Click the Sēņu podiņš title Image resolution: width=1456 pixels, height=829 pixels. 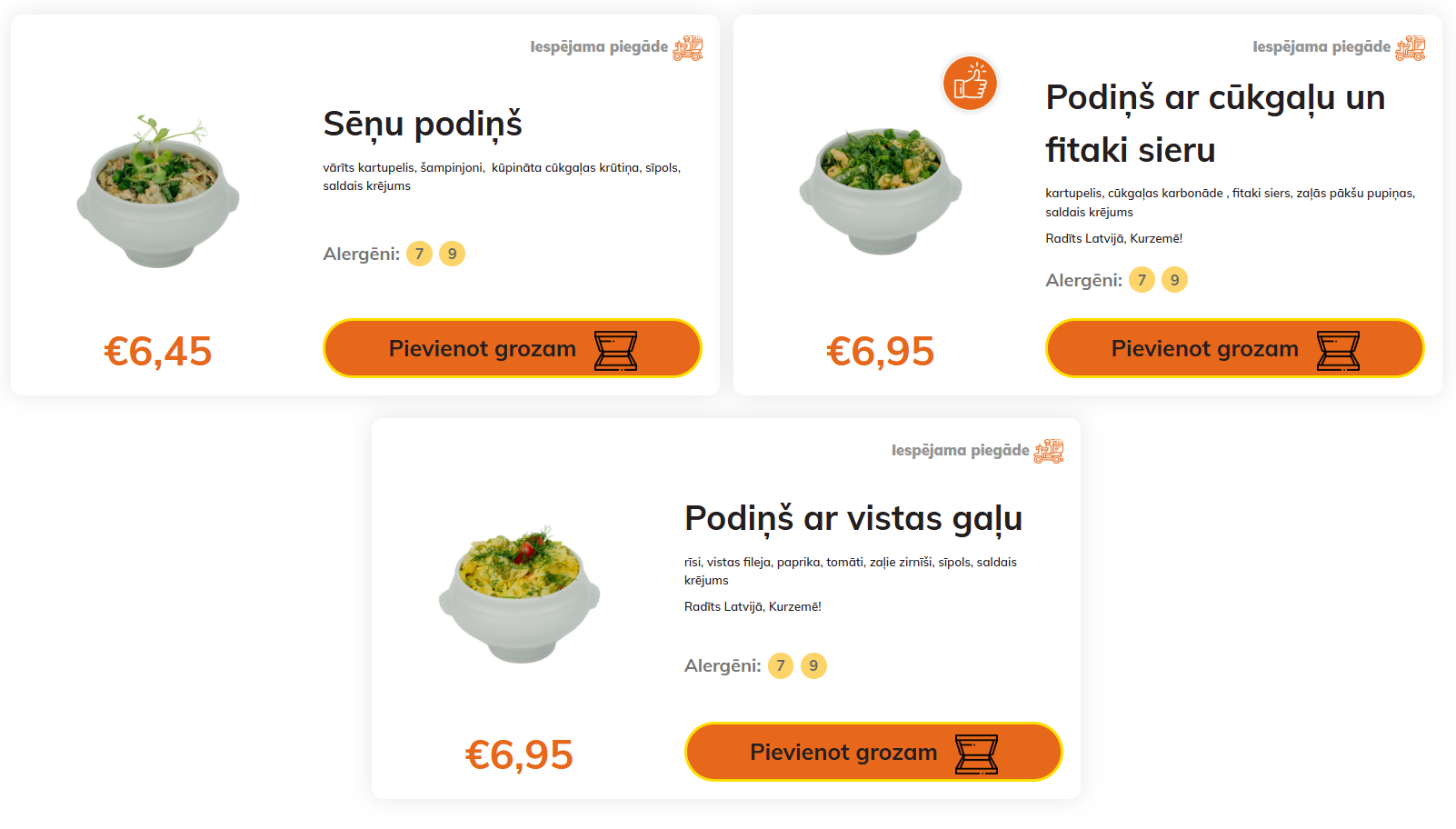click(423, 124)
